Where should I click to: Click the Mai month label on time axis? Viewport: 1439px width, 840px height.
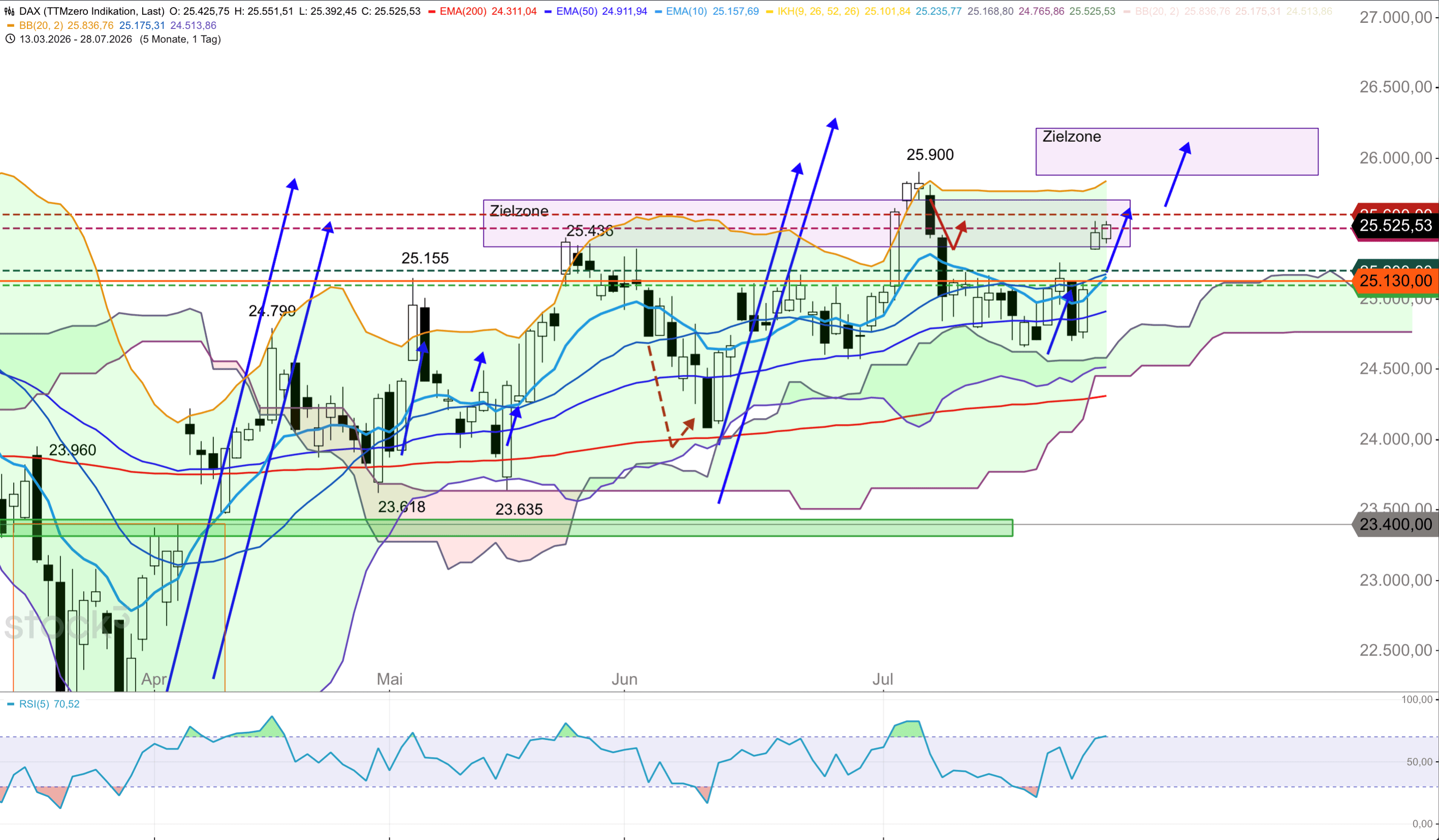click(389, 679)
